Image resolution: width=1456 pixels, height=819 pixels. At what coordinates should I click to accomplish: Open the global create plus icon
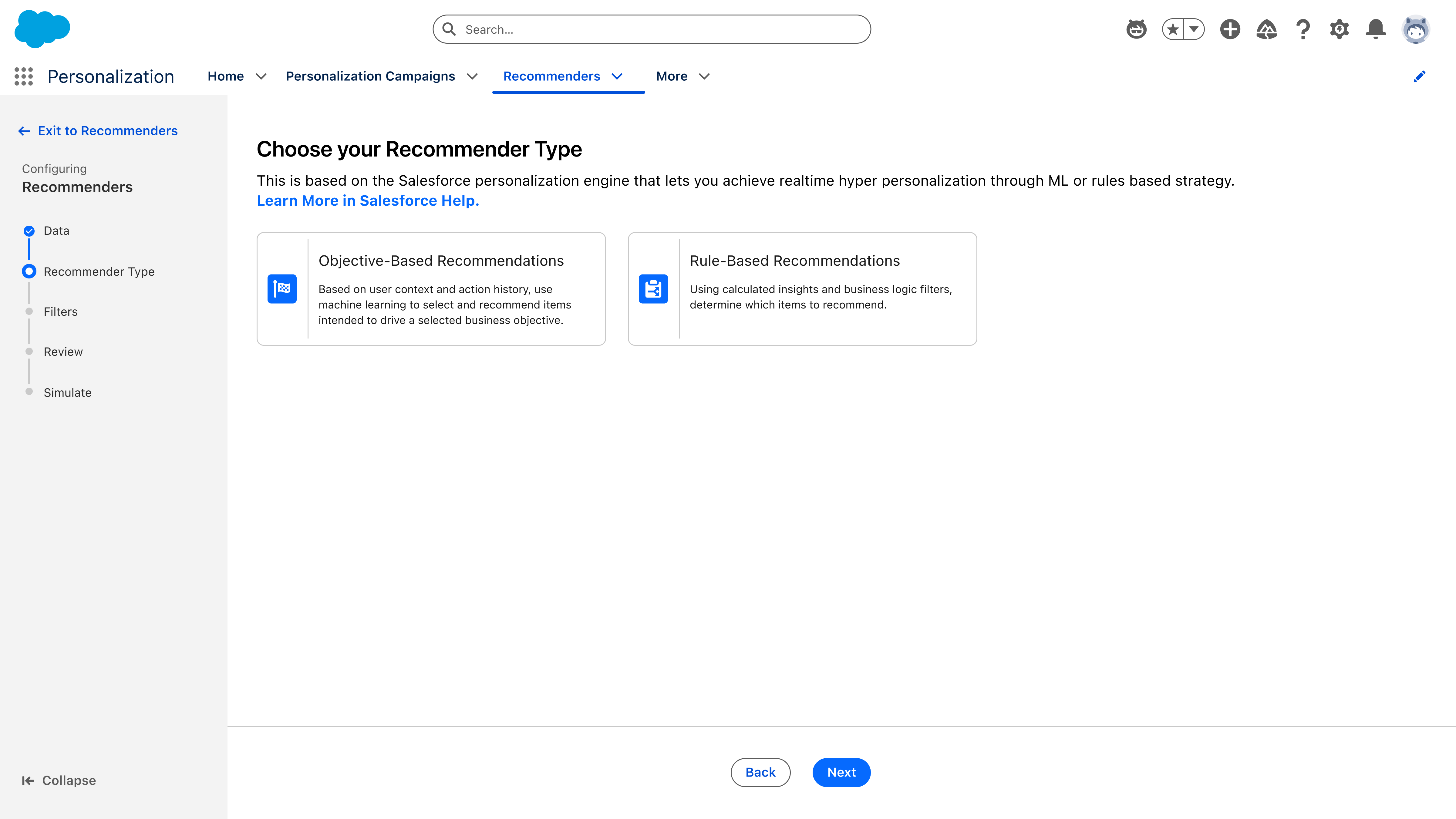click(1230, 29)
